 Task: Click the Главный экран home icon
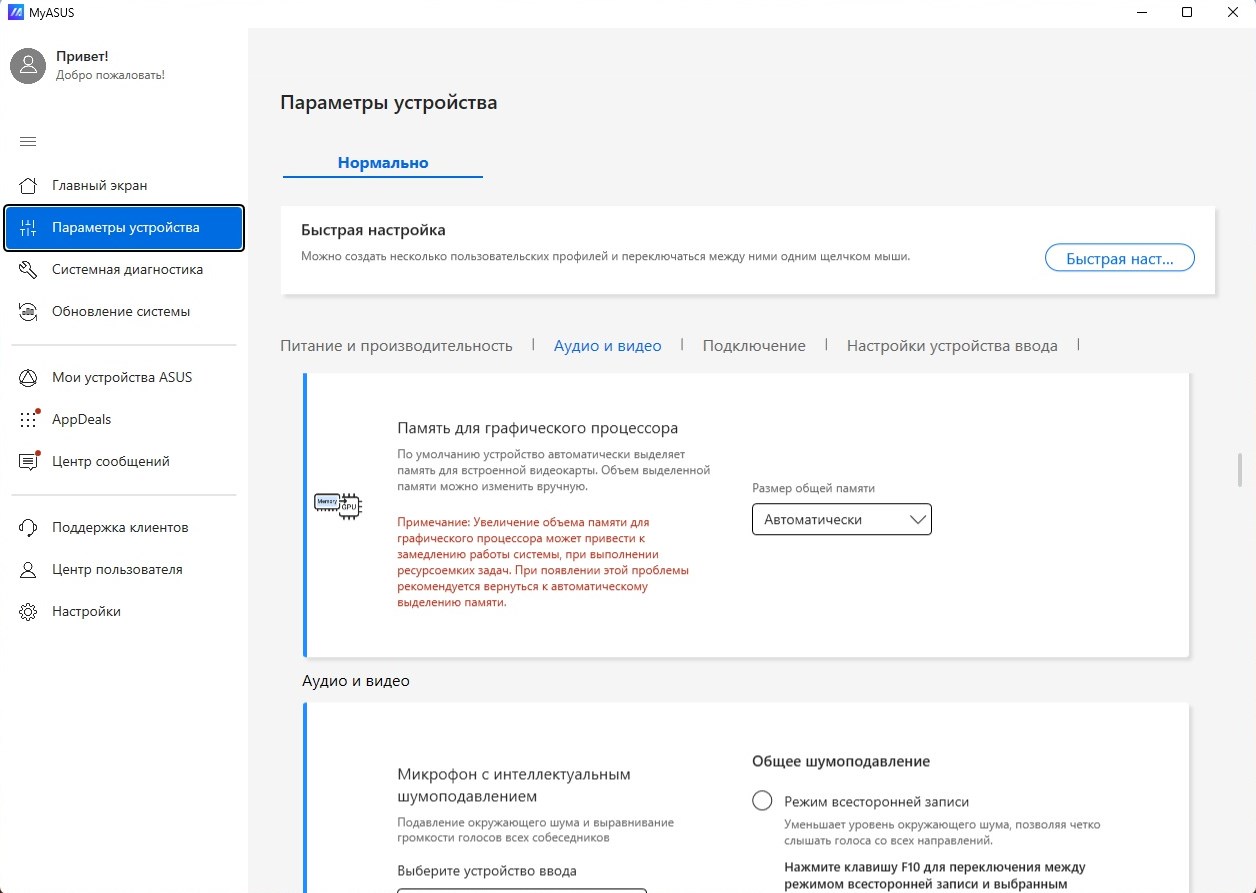(28, 185)
